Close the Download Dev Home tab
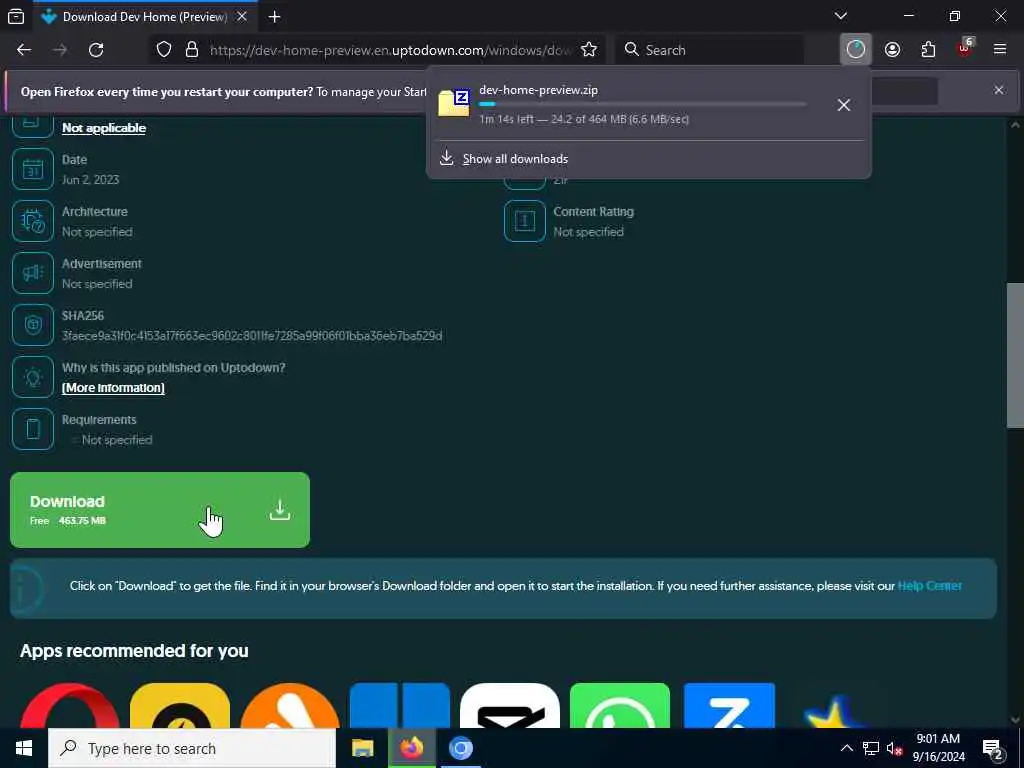Screen dimensions: 1024x768 (242, 17)
